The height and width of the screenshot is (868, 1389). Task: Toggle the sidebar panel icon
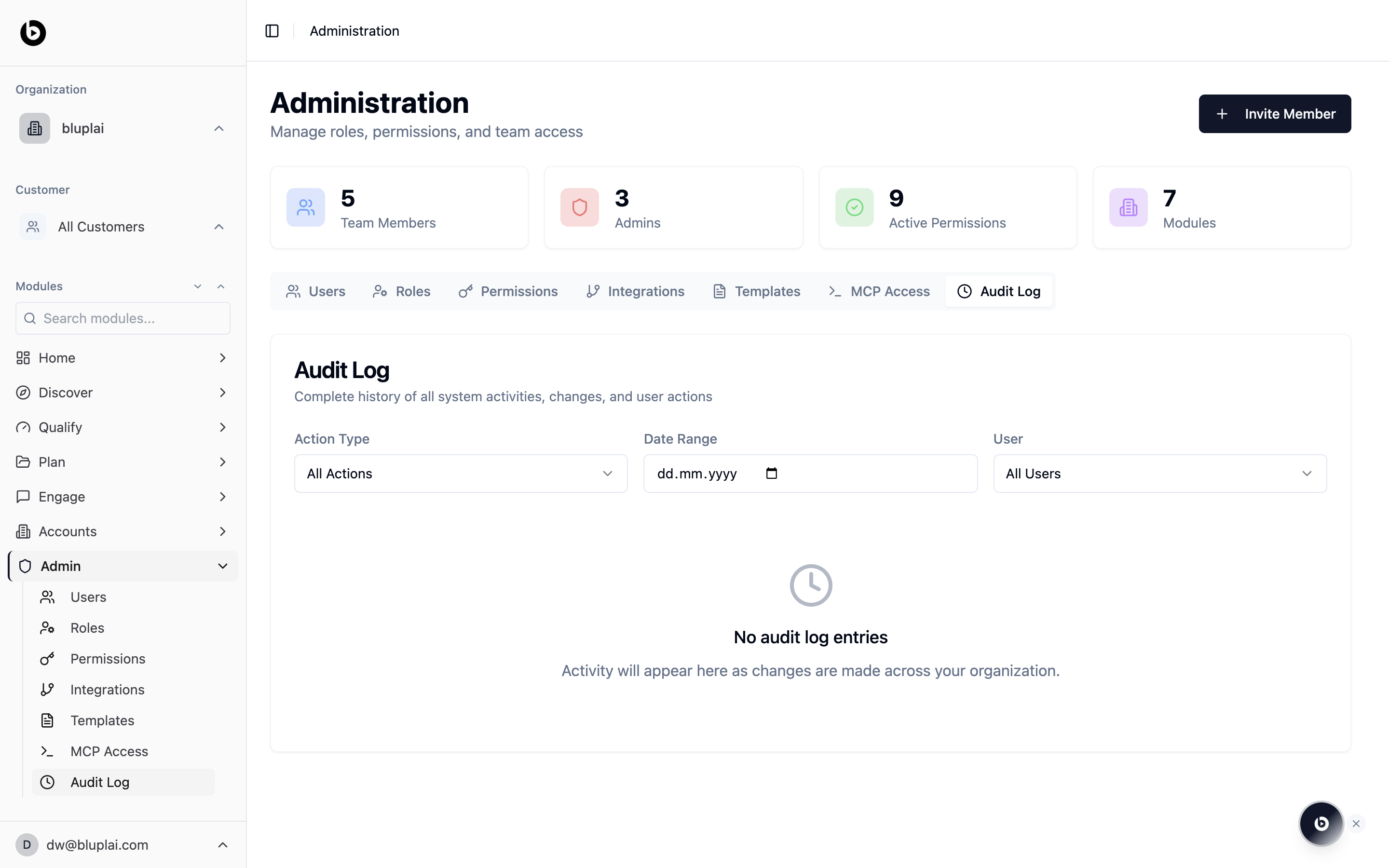point(272,31)
